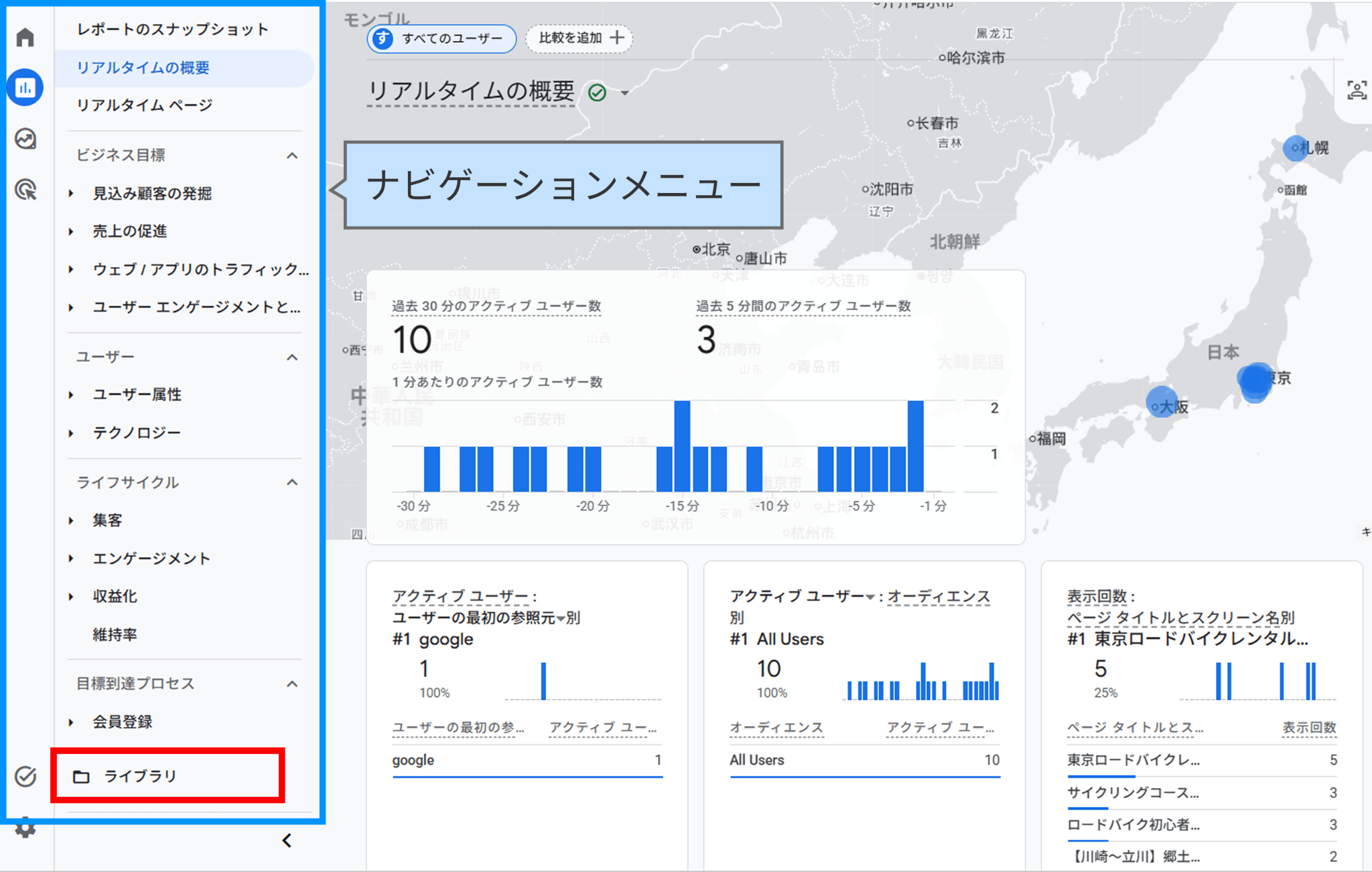Open 維持率 report
This screenshot has width=1372, height=872.
[115, 634]
